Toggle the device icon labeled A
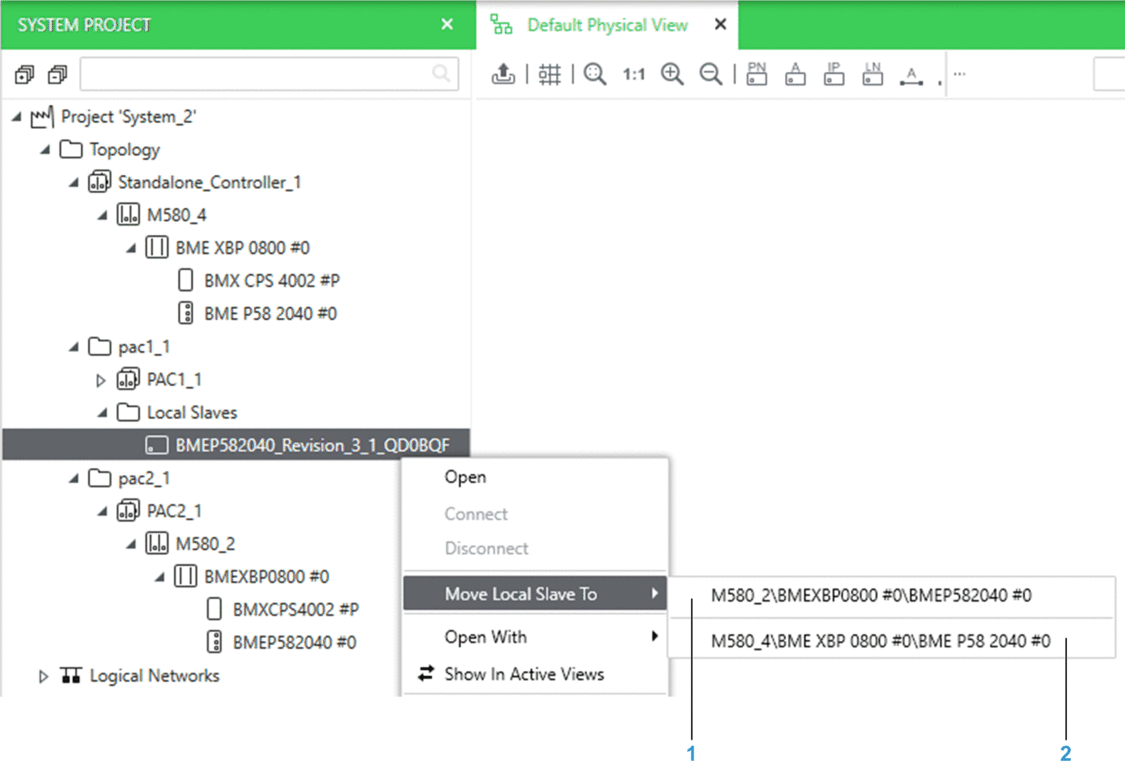 pos(795,73)
